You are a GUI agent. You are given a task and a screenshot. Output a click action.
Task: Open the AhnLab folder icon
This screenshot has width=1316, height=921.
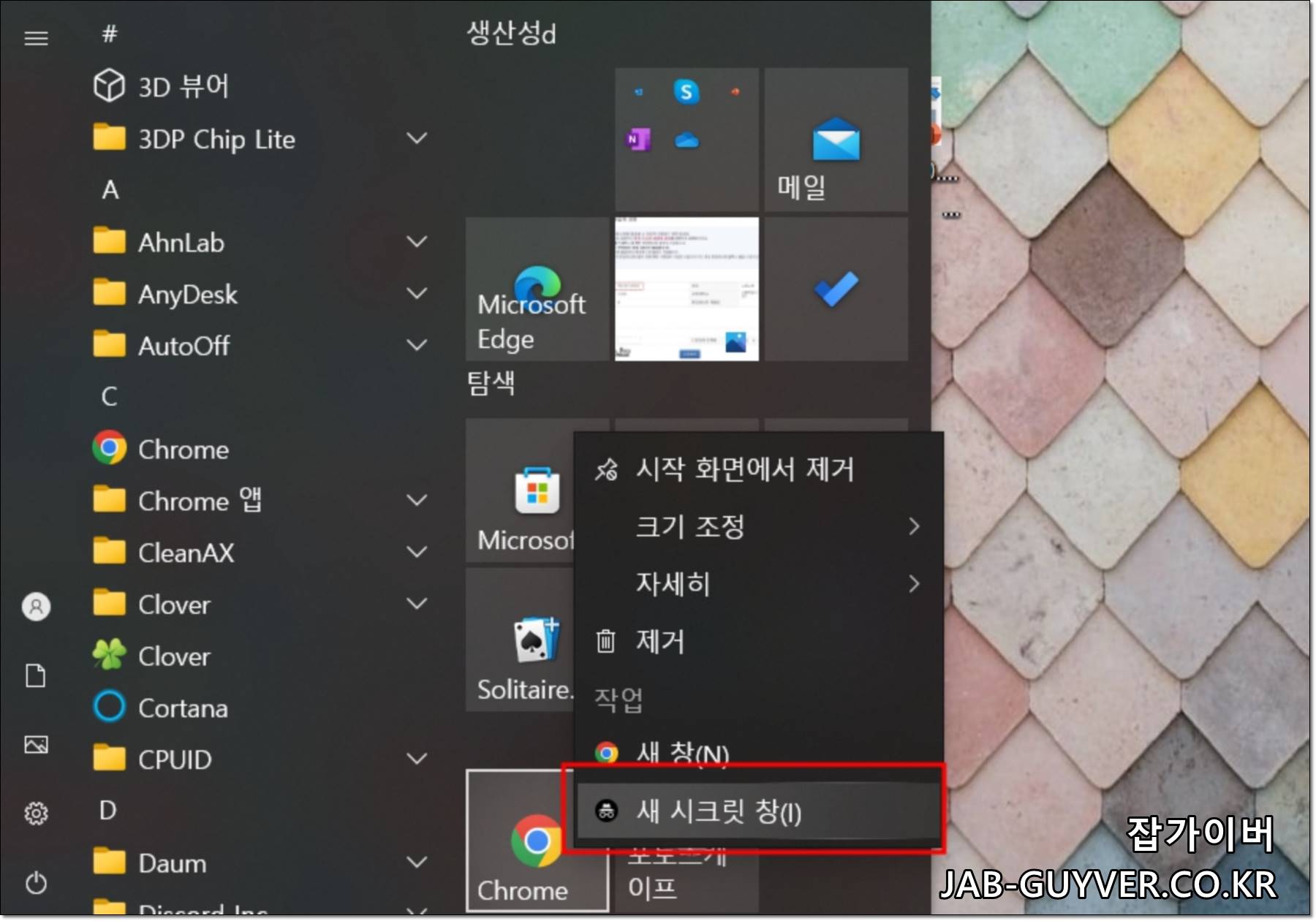tap(109, 240)
